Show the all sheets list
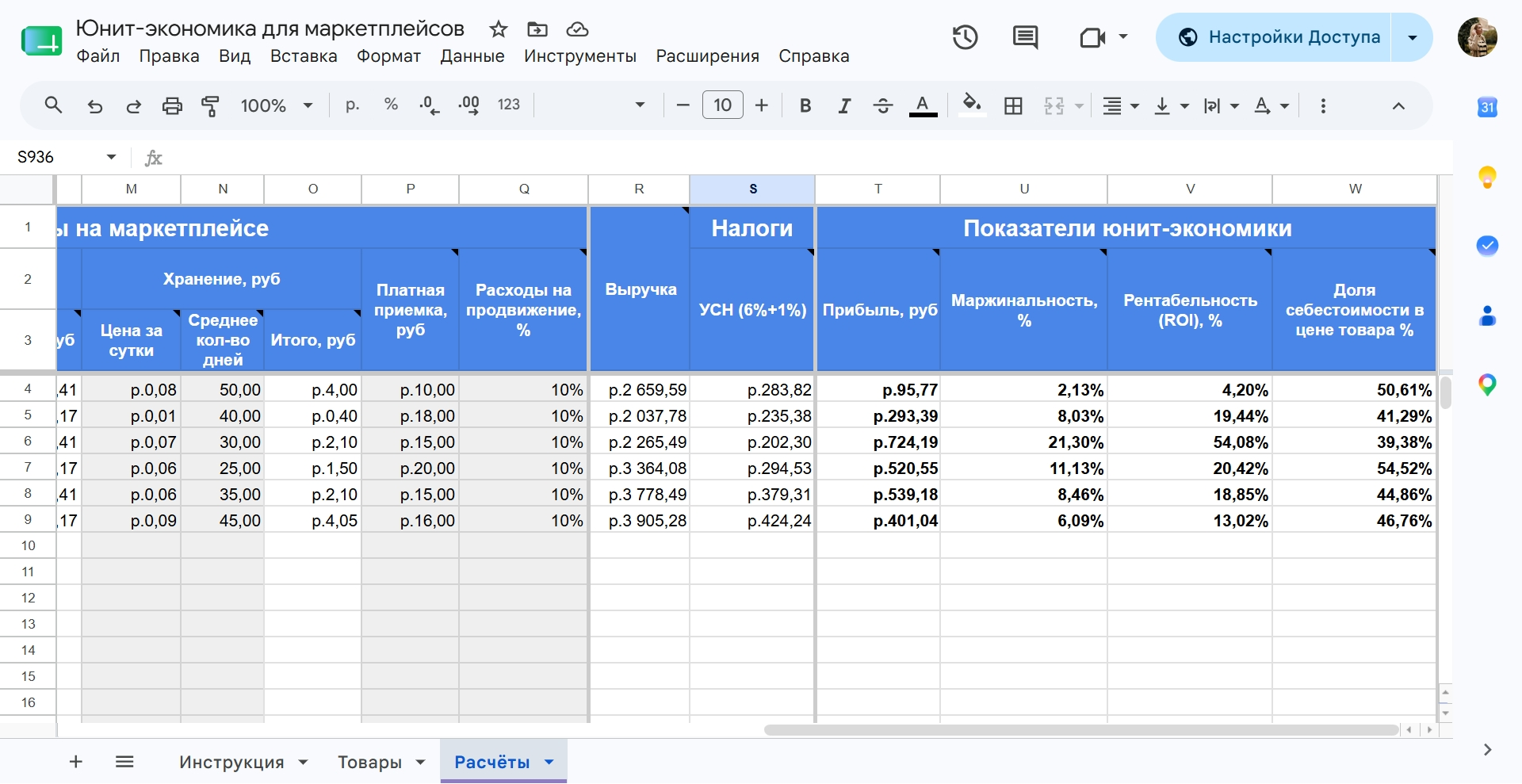1522x784 pixels. [124, 762]
